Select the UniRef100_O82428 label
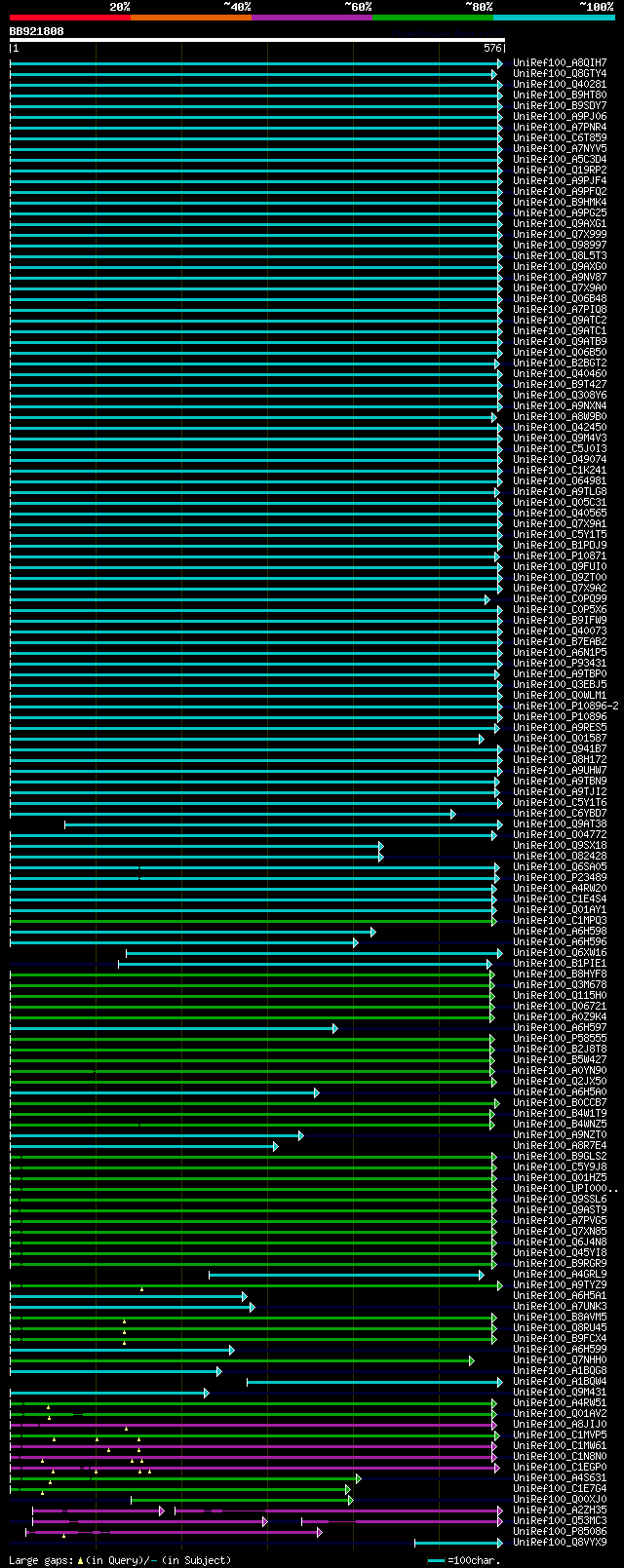Screen dimensions: 624x1568 [x=560, y=856]
